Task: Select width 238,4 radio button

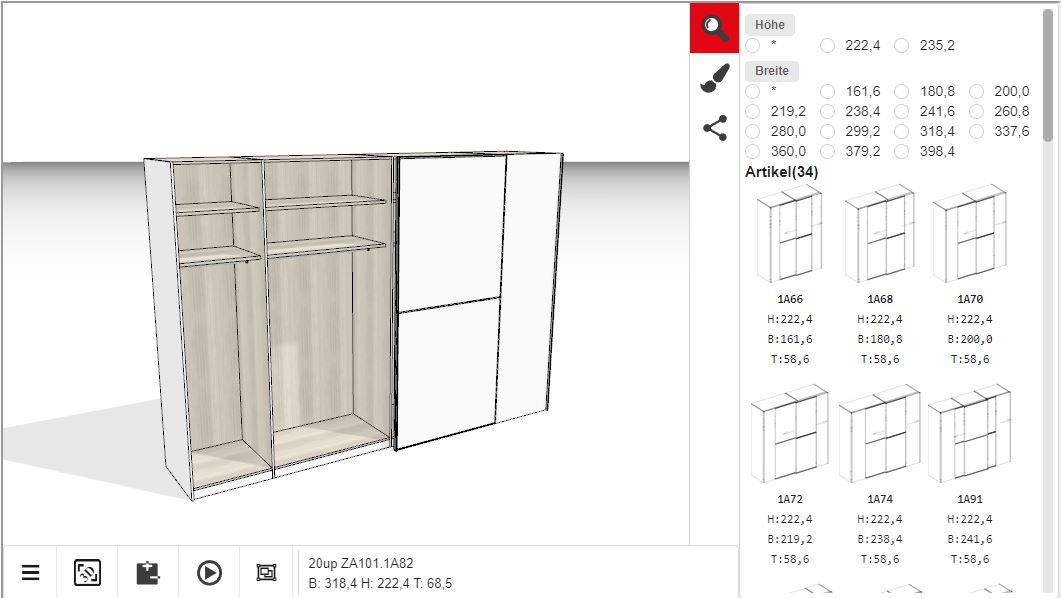Action: click(x=827, y=111)
